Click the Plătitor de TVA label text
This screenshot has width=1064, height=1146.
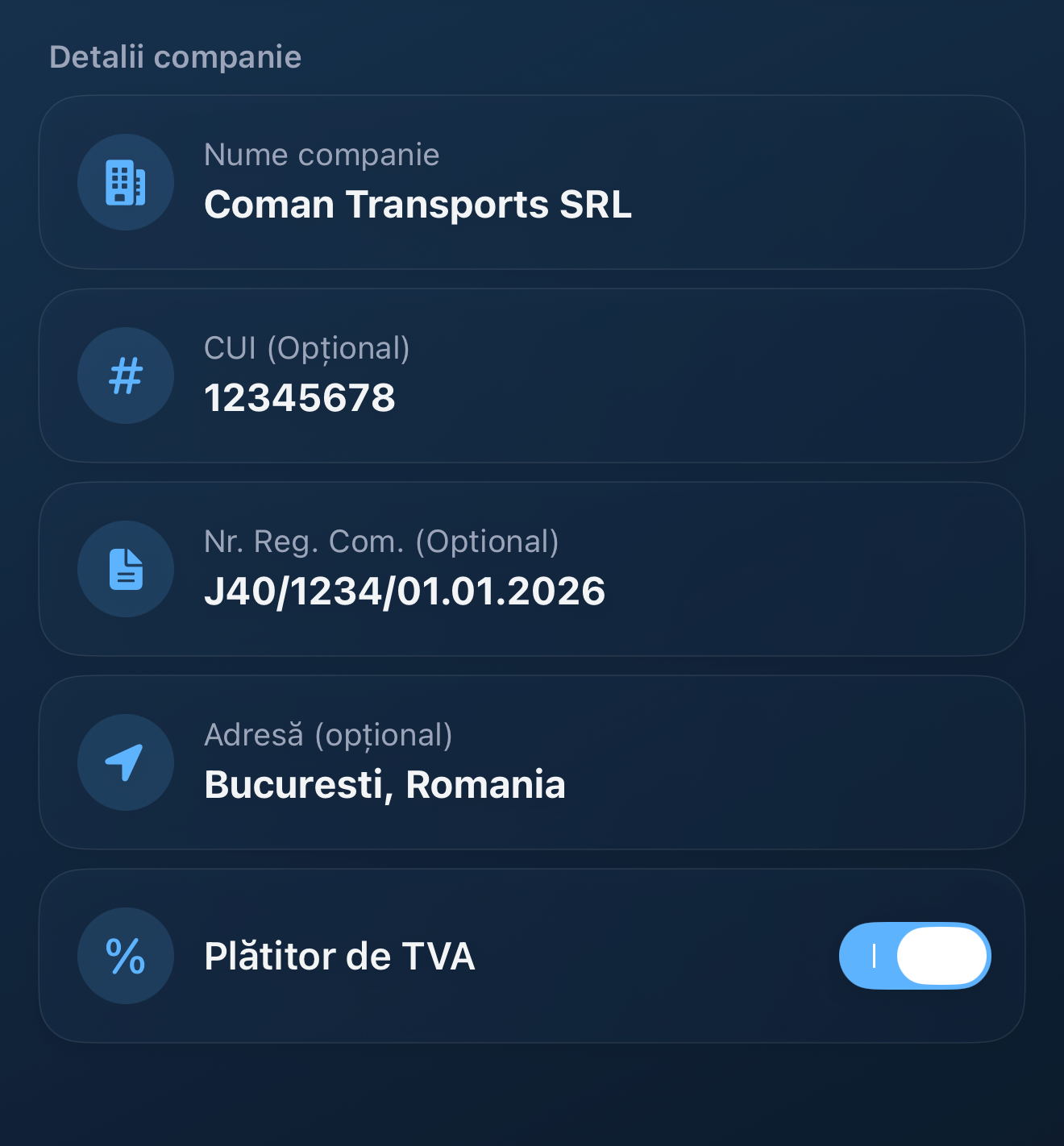pyautogui.click(x=339, y=957)
